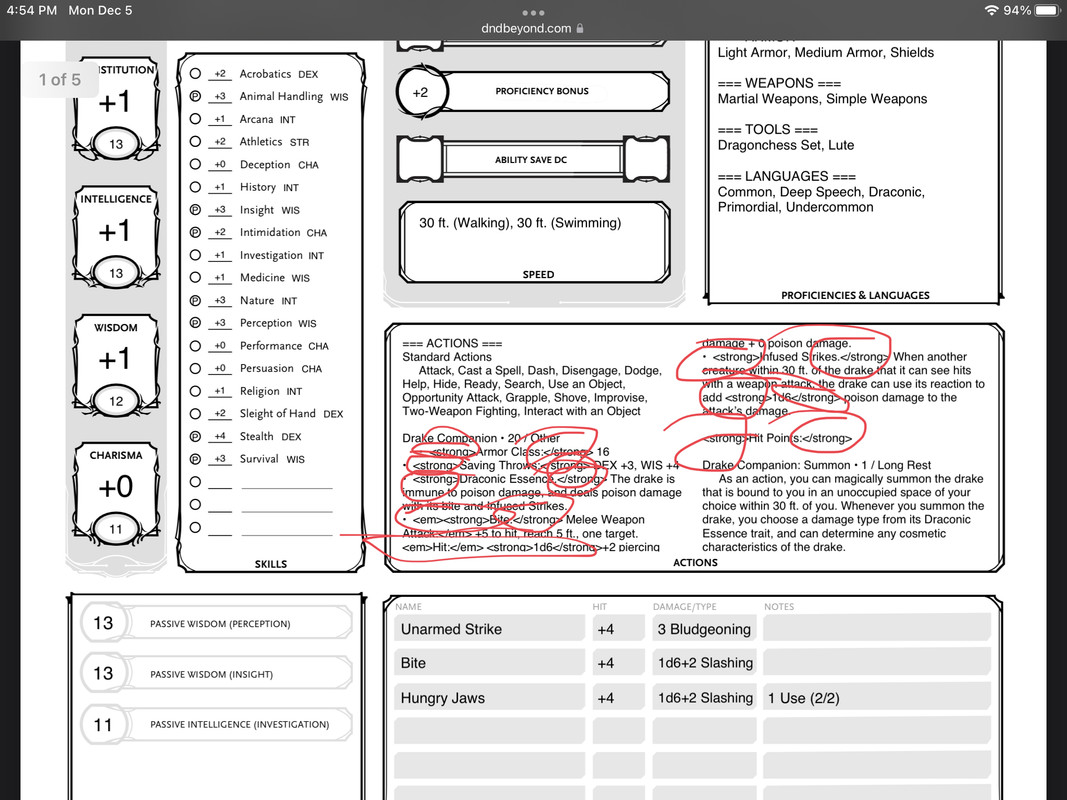Select Hungry Jaws +4 hit field
This screenshot has width=1067, height=800.
pos(619,698)
